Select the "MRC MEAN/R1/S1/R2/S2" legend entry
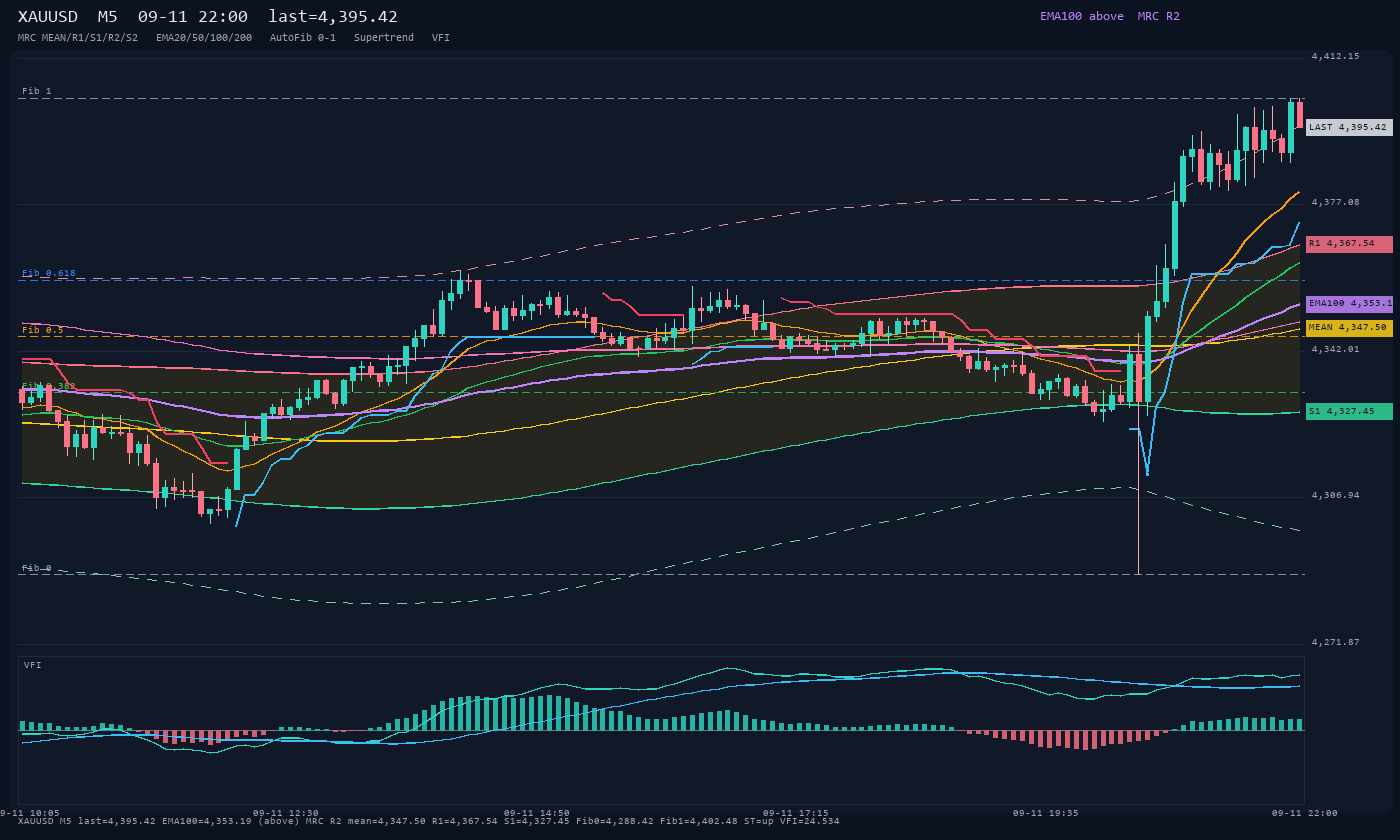The height and width of the screenshot is (840, 1400). point(78,37)
